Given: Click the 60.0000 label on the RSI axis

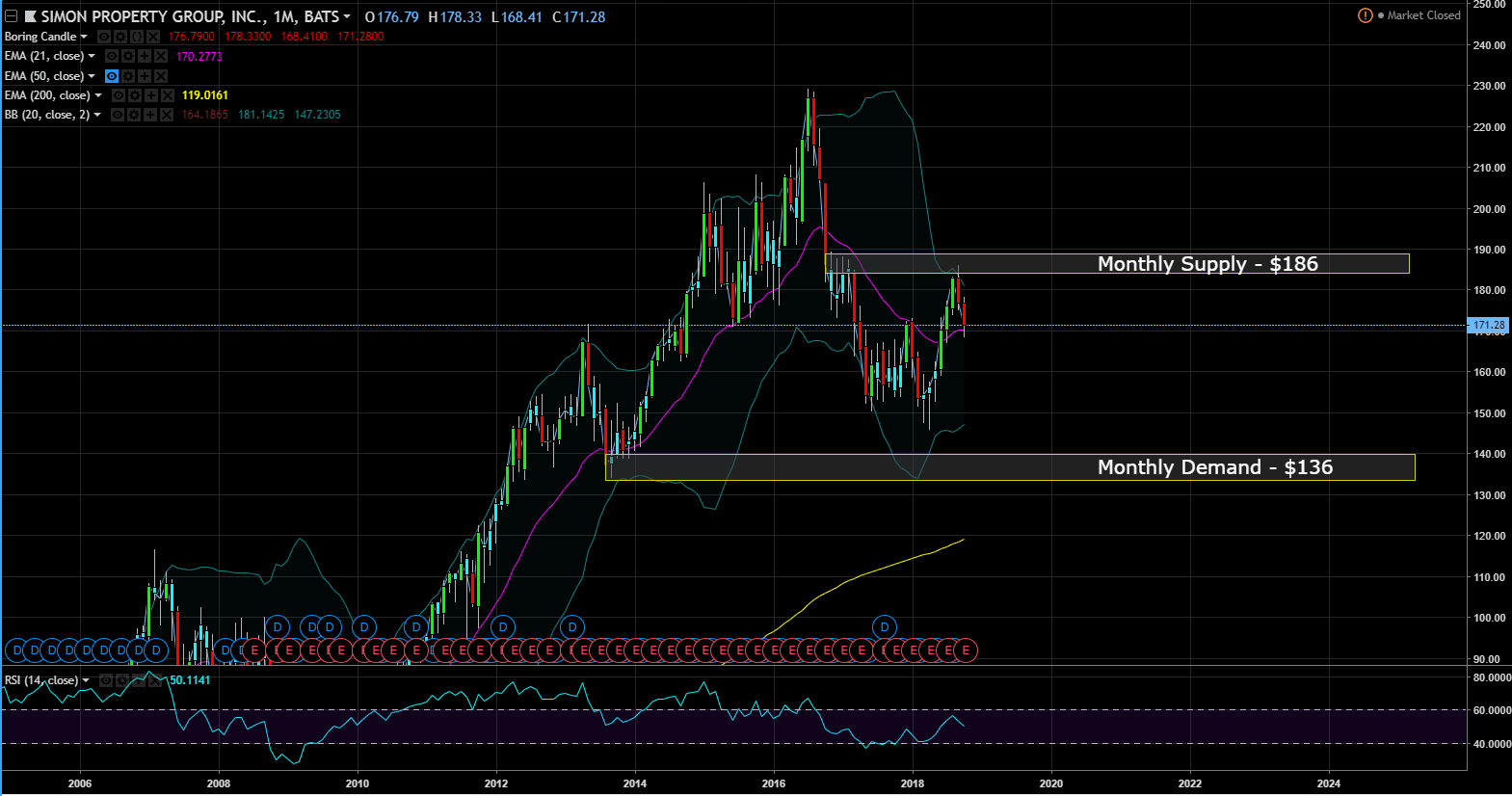Looking at the screenshot, I should click(x=1492, y=710).
